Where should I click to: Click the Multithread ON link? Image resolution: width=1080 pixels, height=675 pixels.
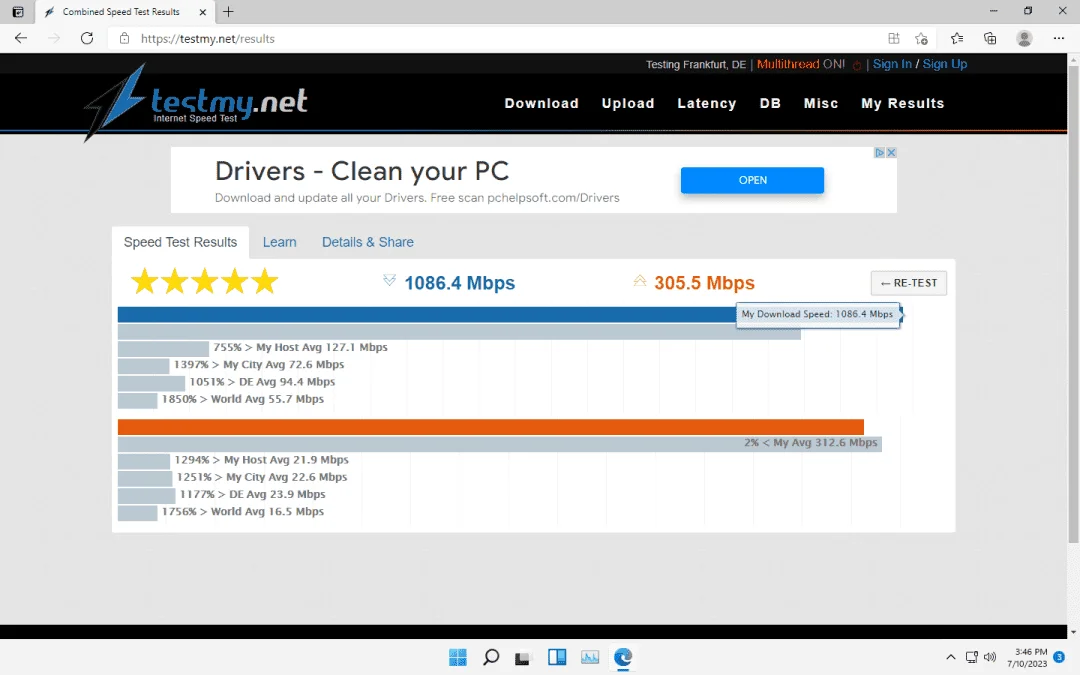coord(800,64)
